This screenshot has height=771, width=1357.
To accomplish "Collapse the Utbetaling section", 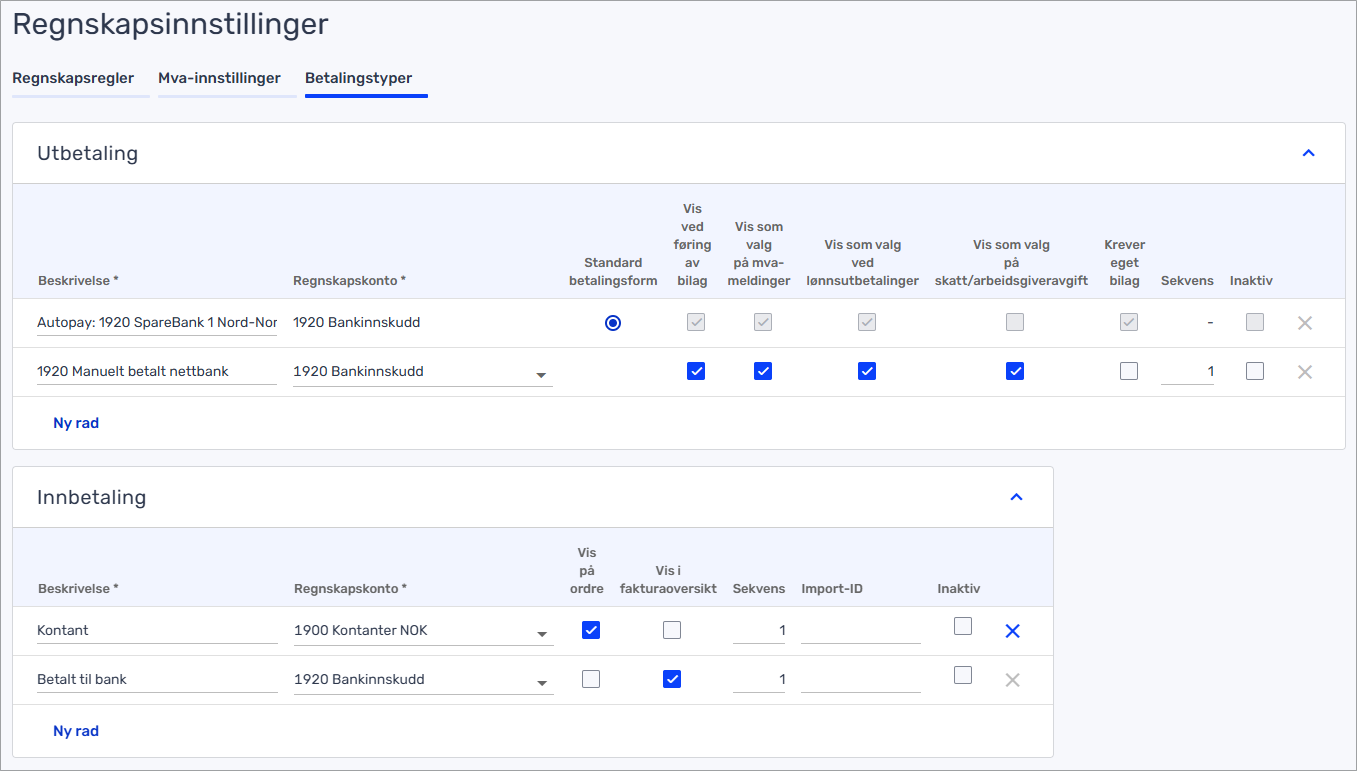I will point(1308,153).
